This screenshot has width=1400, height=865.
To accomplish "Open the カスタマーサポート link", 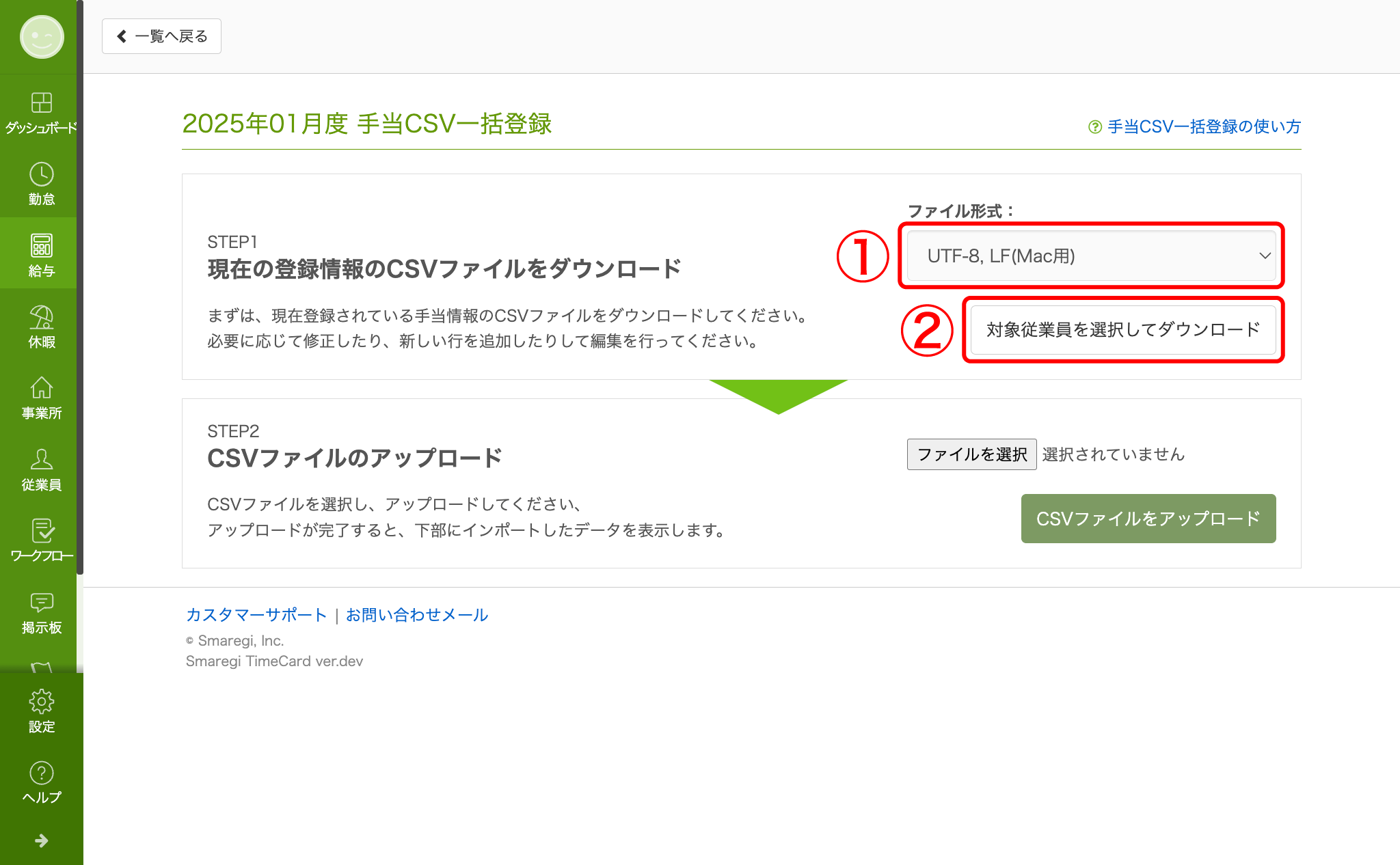I will click(256, 615).
